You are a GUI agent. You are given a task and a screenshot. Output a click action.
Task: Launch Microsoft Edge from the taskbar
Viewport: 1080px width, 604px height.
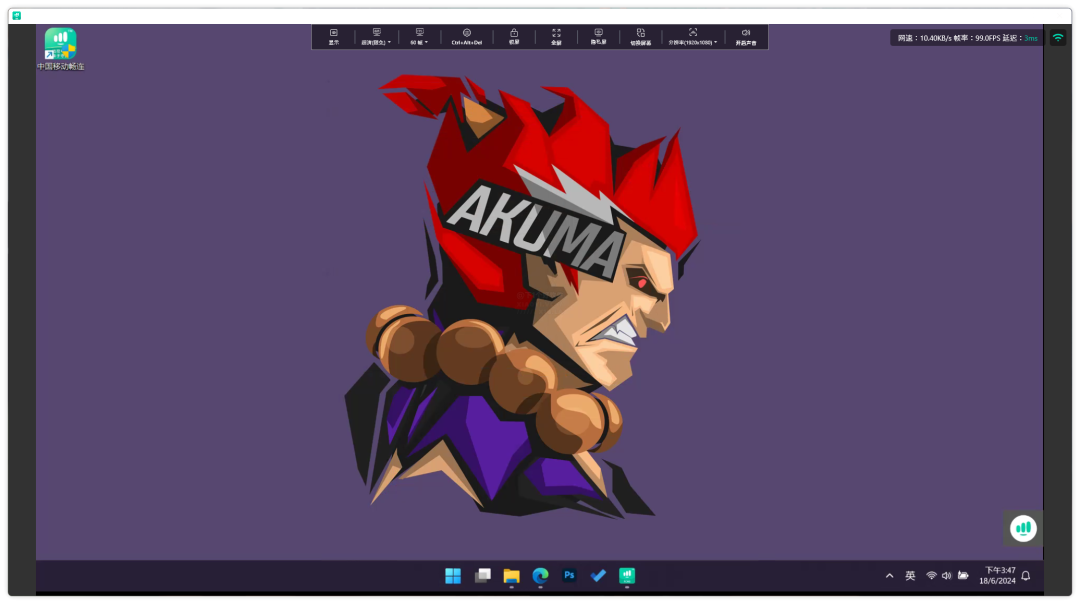(541, 576)
